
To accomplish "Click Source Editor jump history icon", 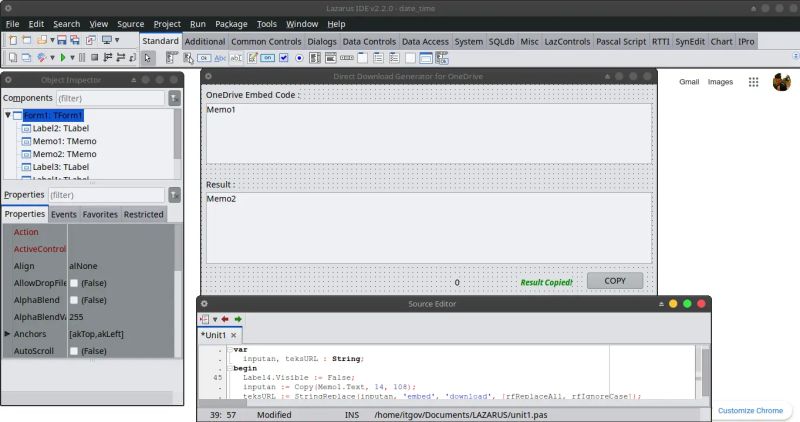I will tap(205, 319).
